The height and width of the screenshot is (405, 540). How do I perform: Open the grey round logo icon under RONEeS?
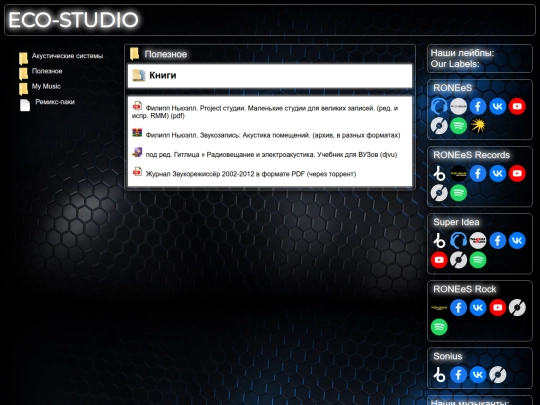click(458, 106)
